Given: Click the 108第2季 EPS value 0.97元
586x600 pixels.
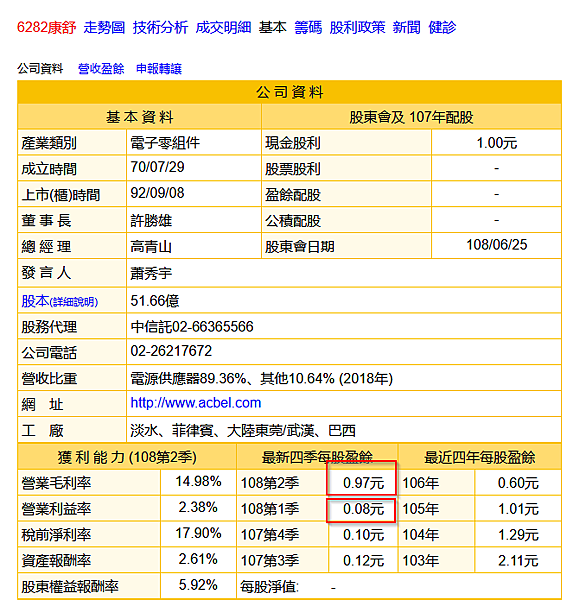Looking at the screenshot, I should [363, 483].
